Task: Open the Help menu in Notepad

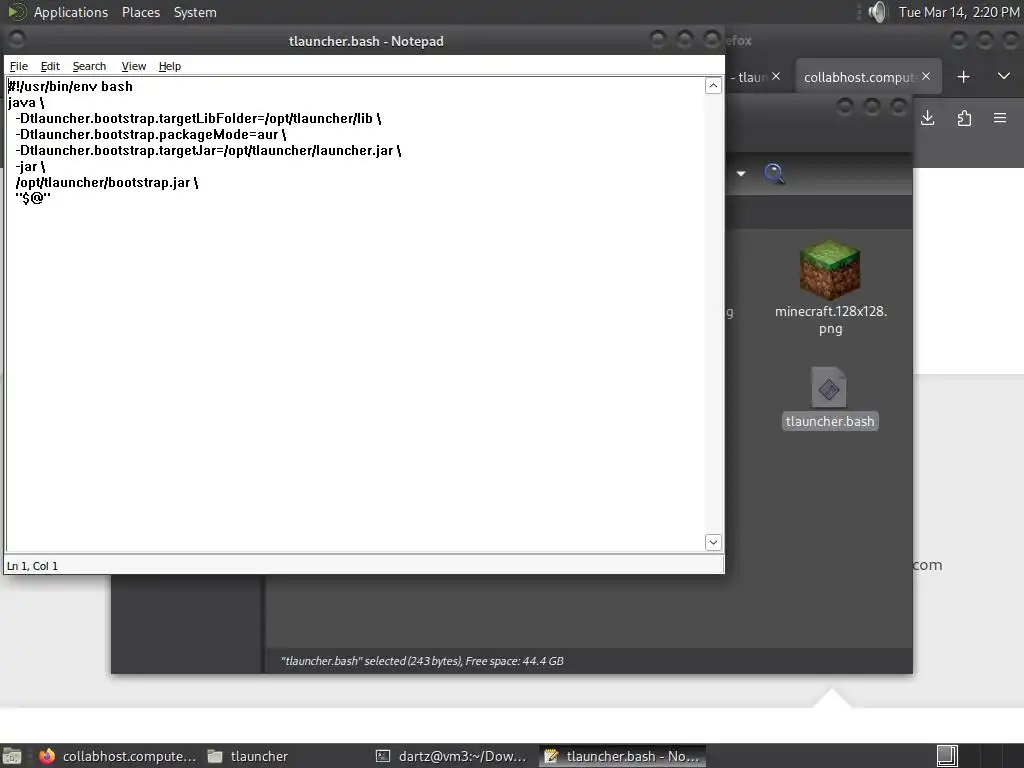Action: coord(170,66)
